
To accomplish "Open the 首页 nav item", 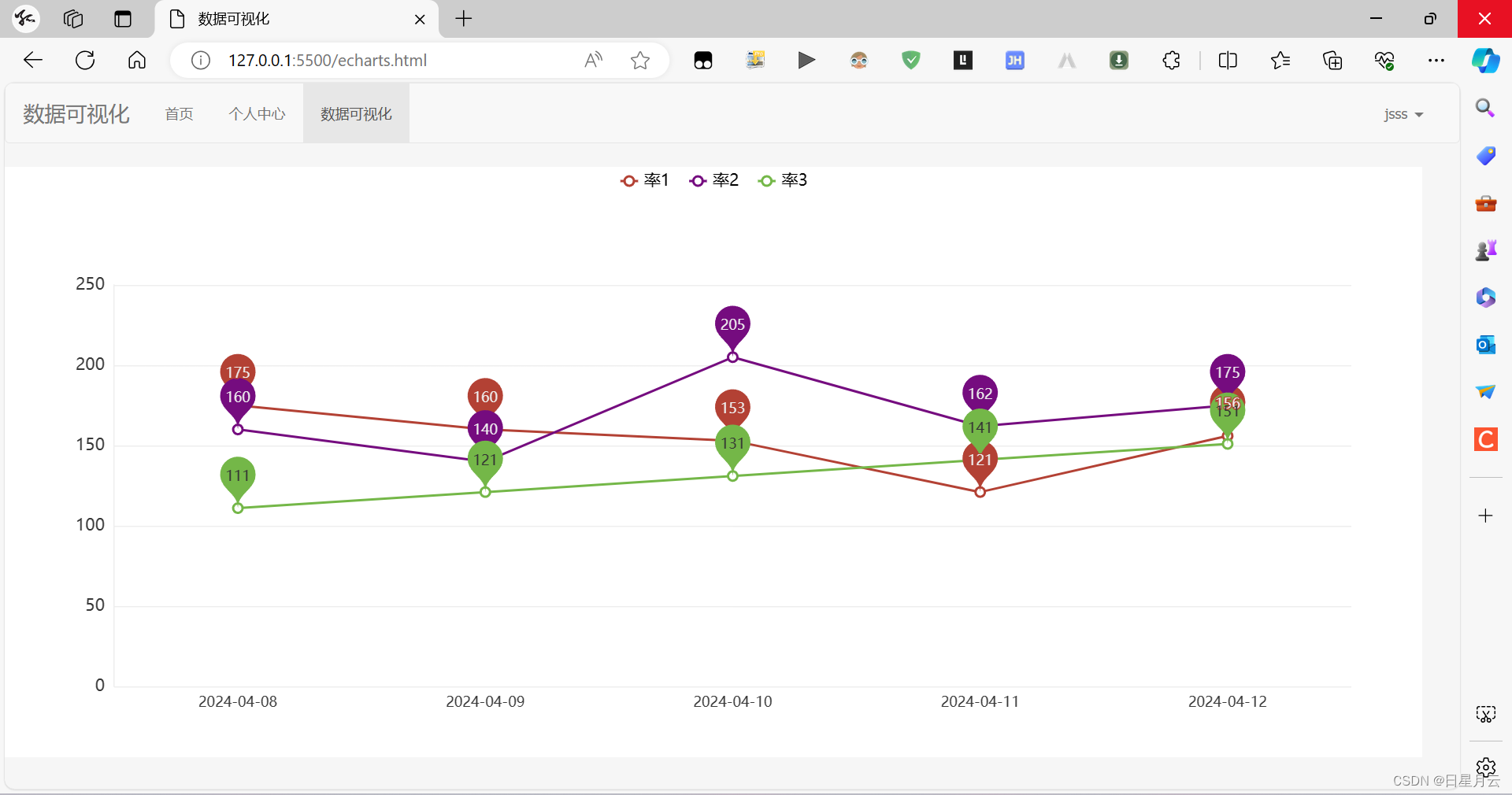I will click(179, 114).
